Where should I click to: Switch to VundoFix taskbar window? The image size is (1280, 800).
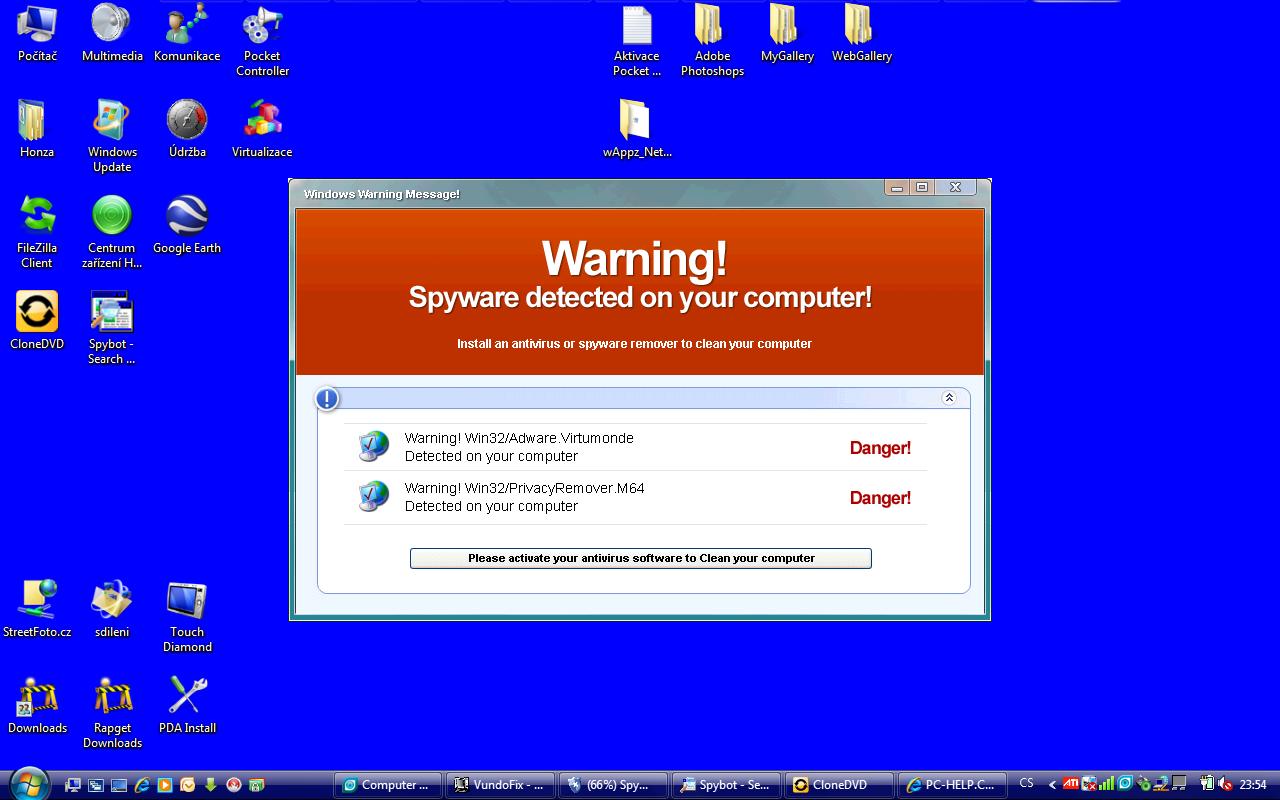click(x=498, y=785)
